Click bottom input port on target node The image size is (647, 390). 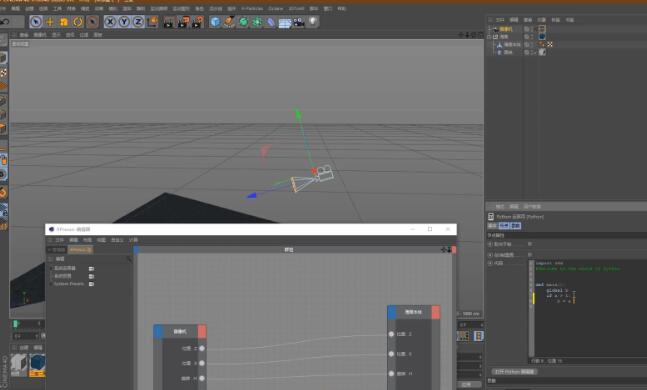tap(391, 373)
